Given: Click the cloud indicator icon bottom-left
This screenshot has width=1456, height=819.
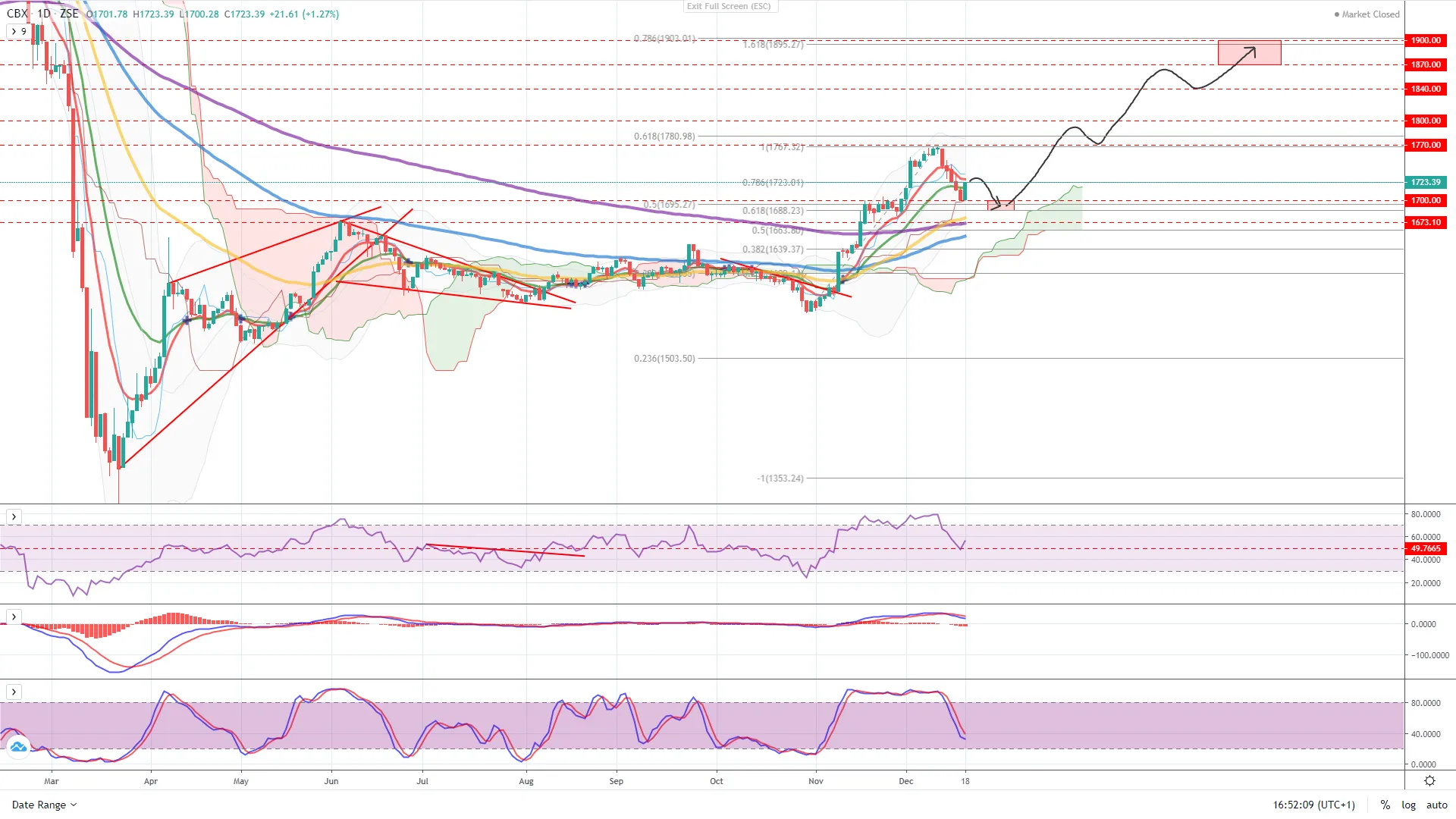Looking at the screenshot, I should click(18, 747).
